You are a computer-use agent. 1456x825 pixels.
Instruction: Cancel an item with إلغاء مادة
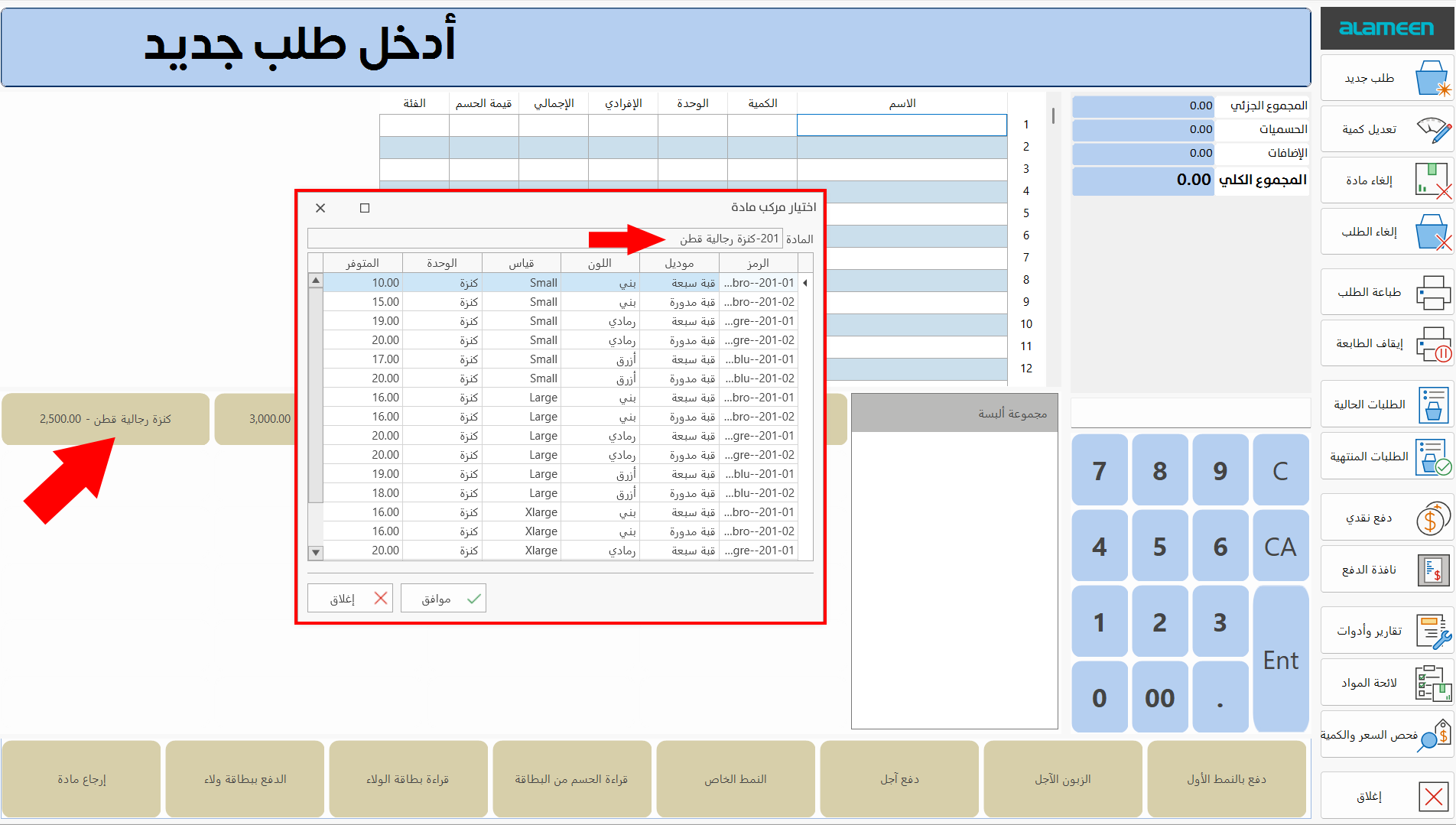(x=1386, y=180)
